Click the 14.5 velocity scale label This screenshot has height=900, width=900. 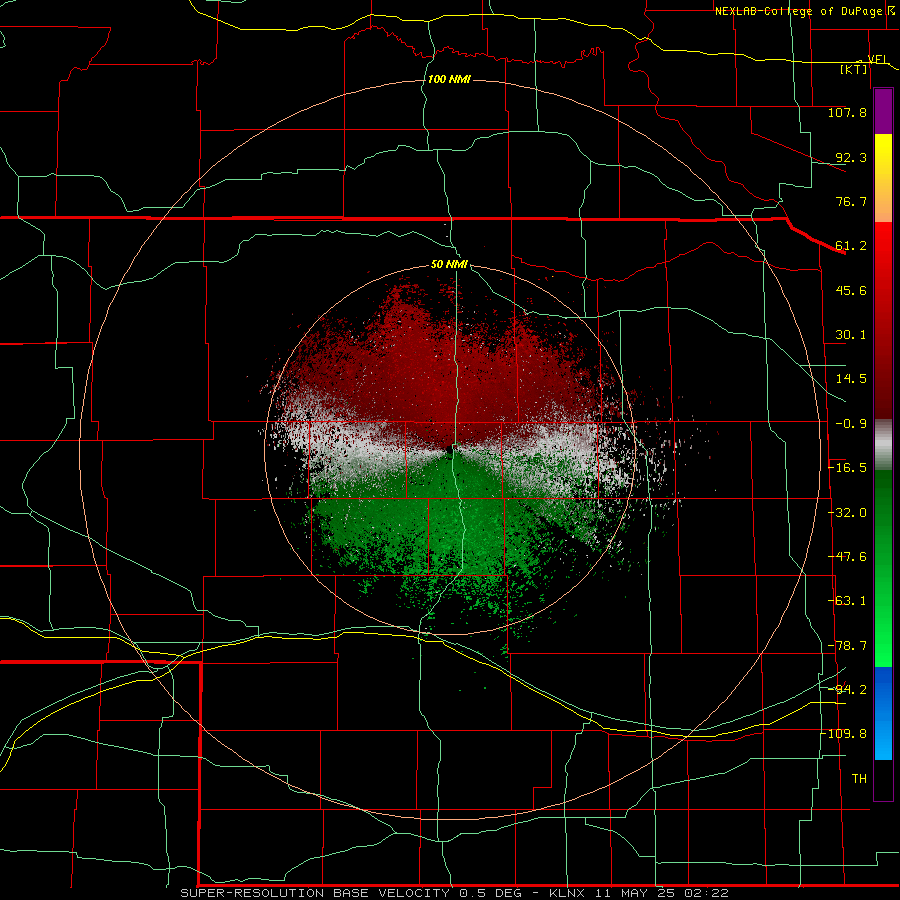851,379
